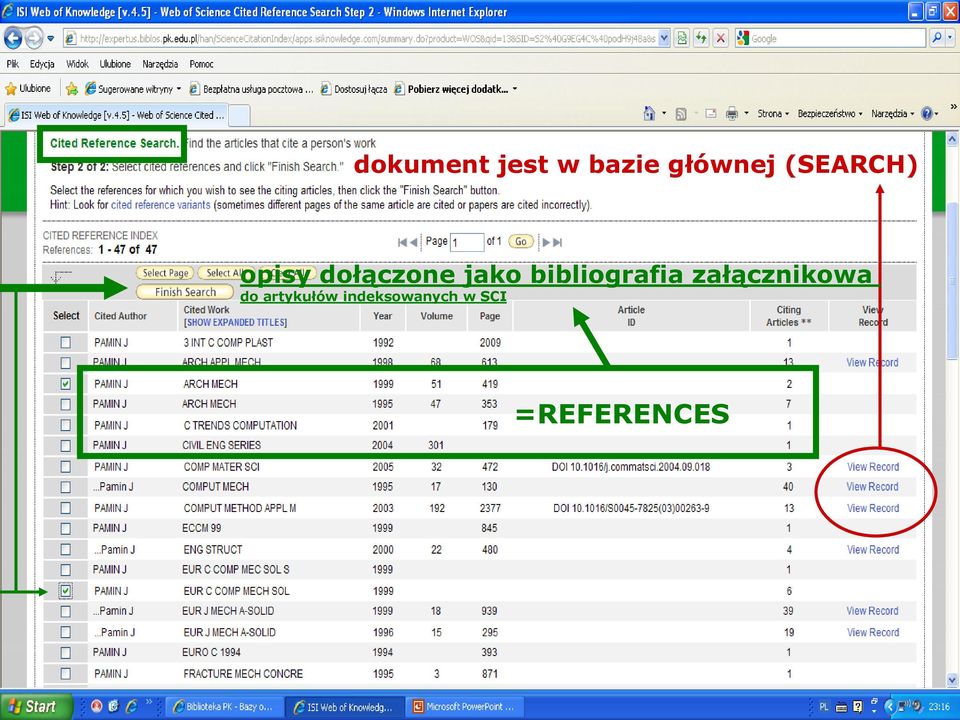
Task: Jump to first page with the arrow icon
Action: [402, 242]
